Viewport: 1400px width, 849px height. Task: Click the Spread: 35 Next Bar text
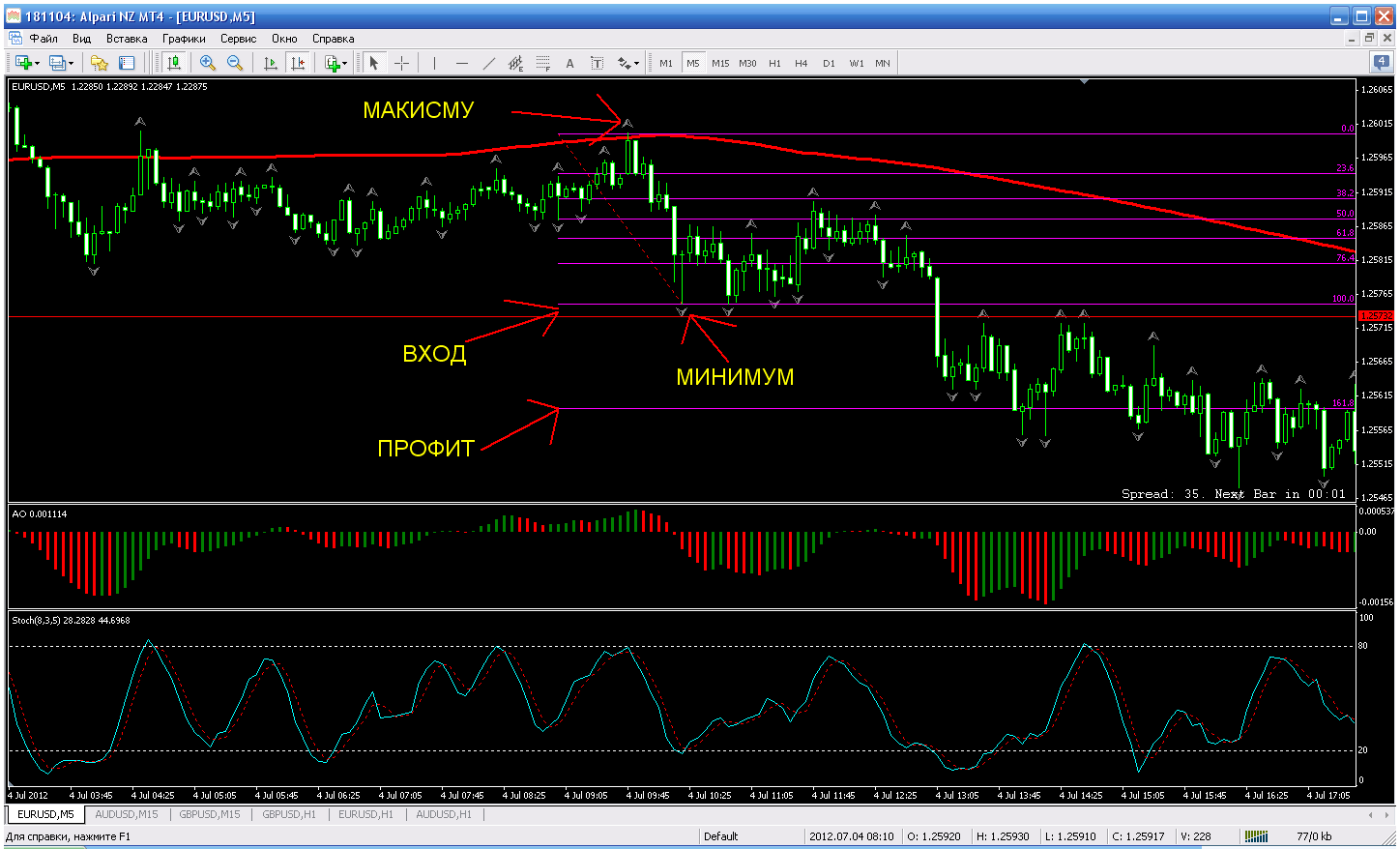[1233, 494]
